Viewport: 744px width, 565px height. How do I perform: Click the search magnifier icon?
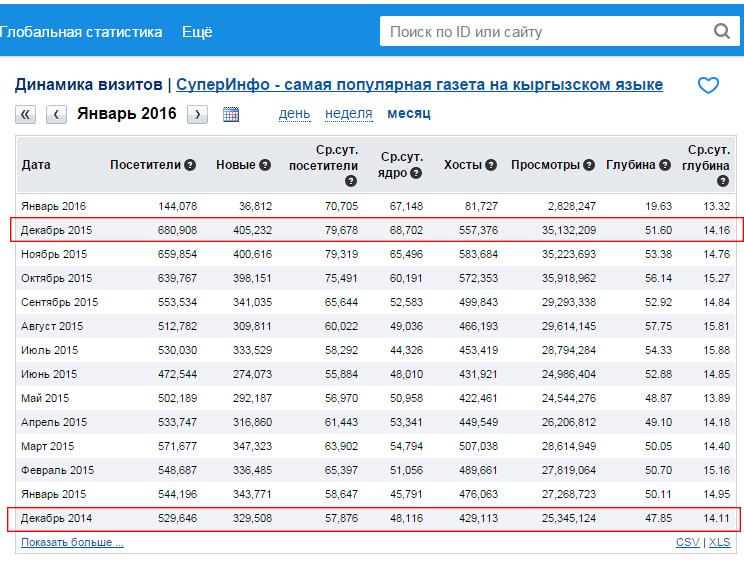[x=722, y=31]
